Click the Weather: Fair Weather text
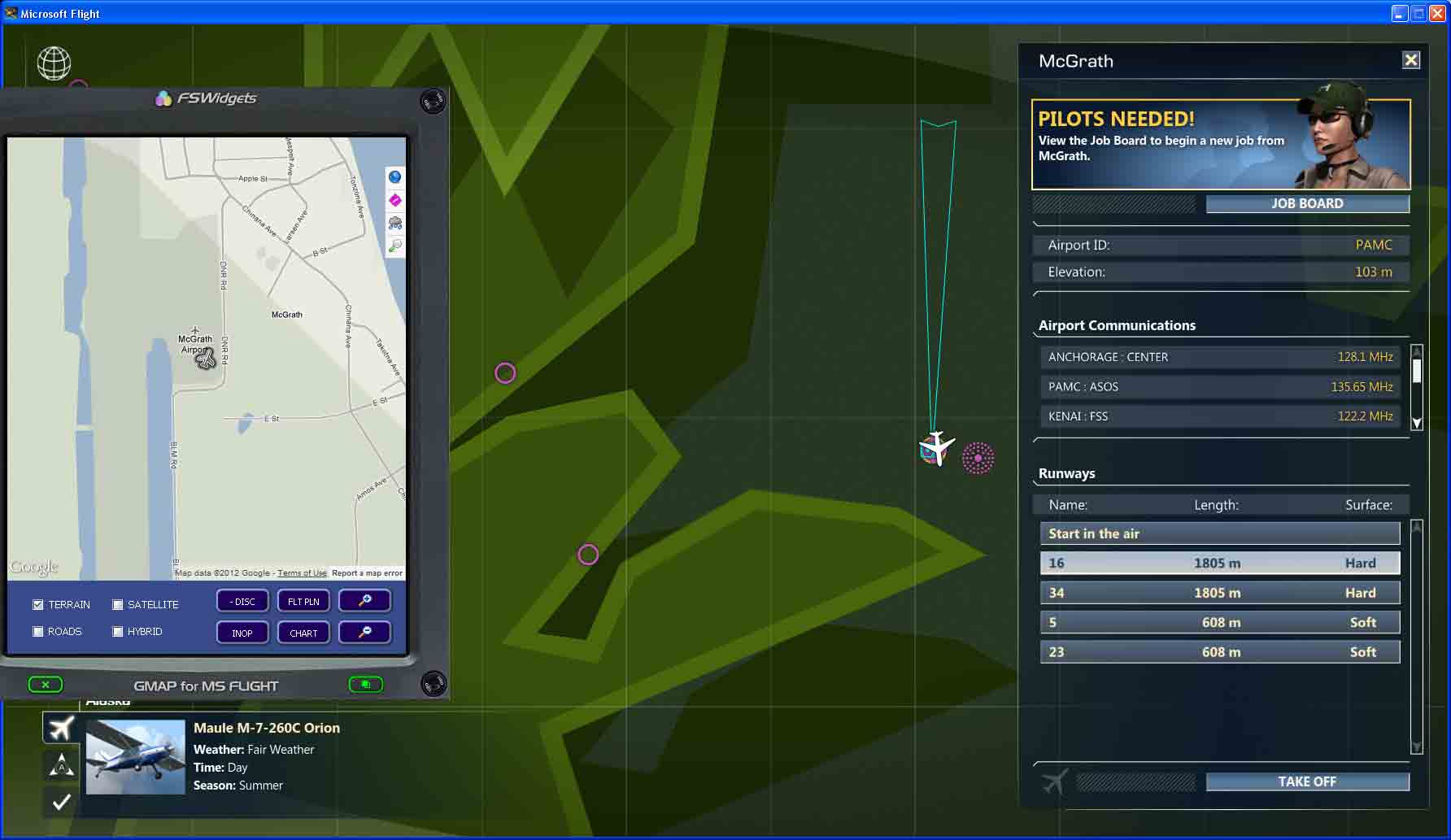The image size is (1451, 840). coord(254,750)
